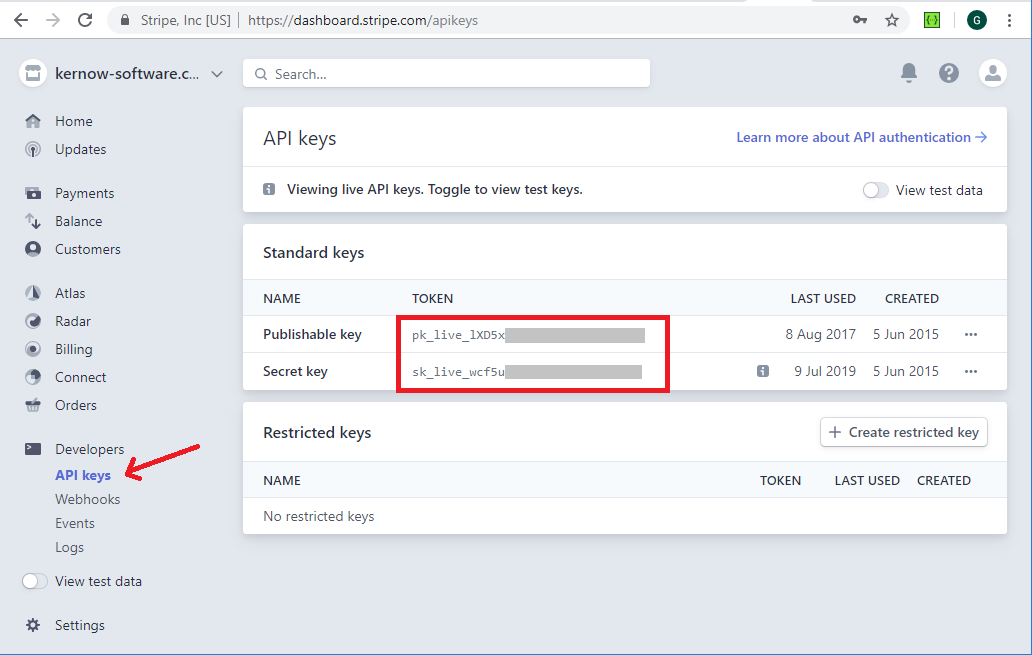Click the pk_live publishable key token
Viewport: 1032px width, 655px height.
pyautogui.click(x=529, y=335)
